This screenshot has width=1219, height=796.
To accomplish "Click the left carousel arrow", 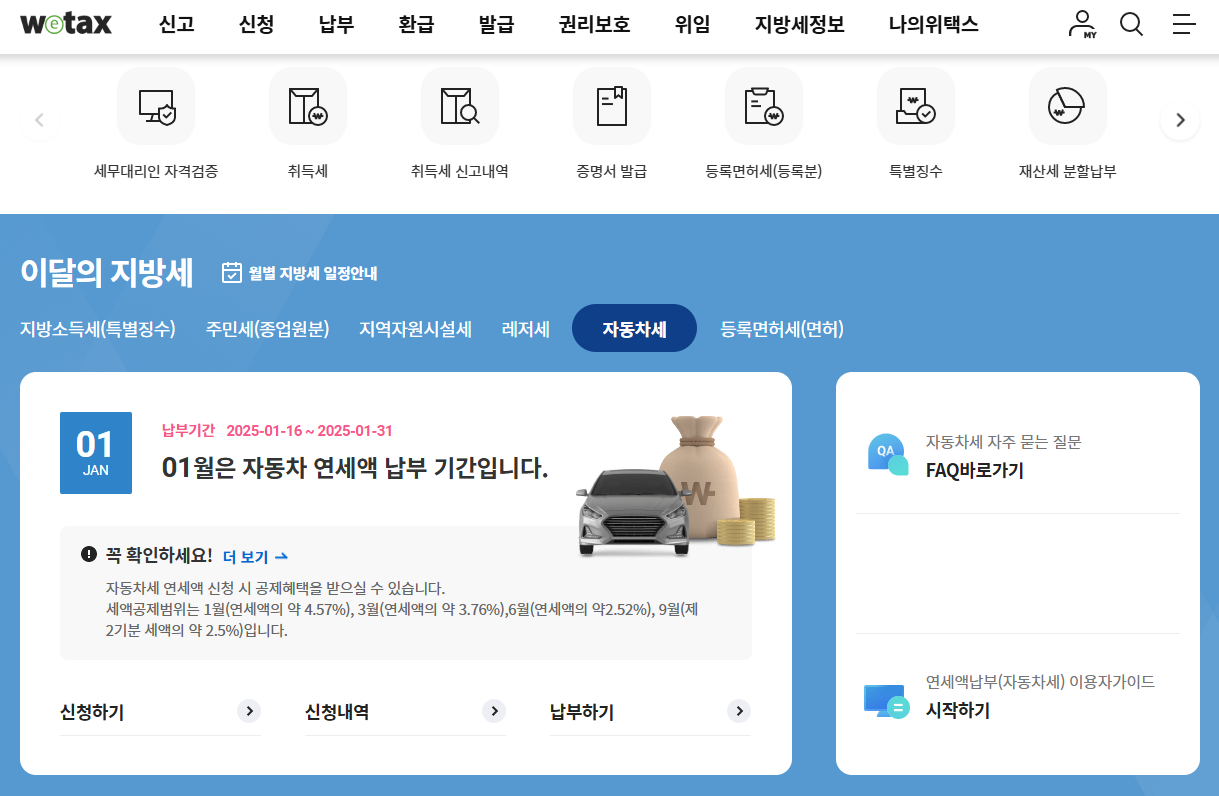I will tap(39, 119).
